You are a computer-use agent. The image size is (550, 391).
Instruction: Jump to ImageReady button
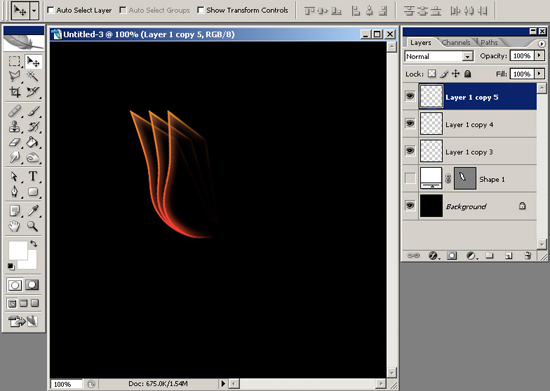[x=23, y=321]
